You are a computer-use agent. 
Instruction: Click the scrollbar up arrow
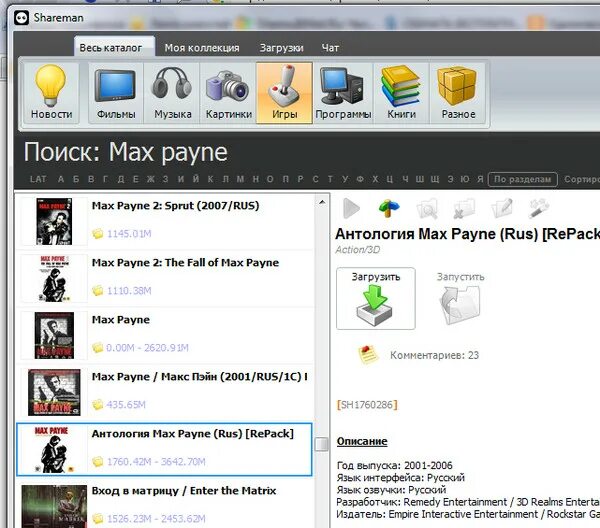[322, 202]
